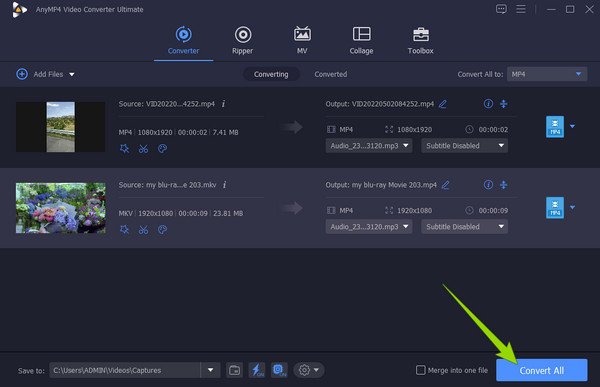Click the 1080x1920 output resolution text
600x387 pixels.
[x=414, y=130]
